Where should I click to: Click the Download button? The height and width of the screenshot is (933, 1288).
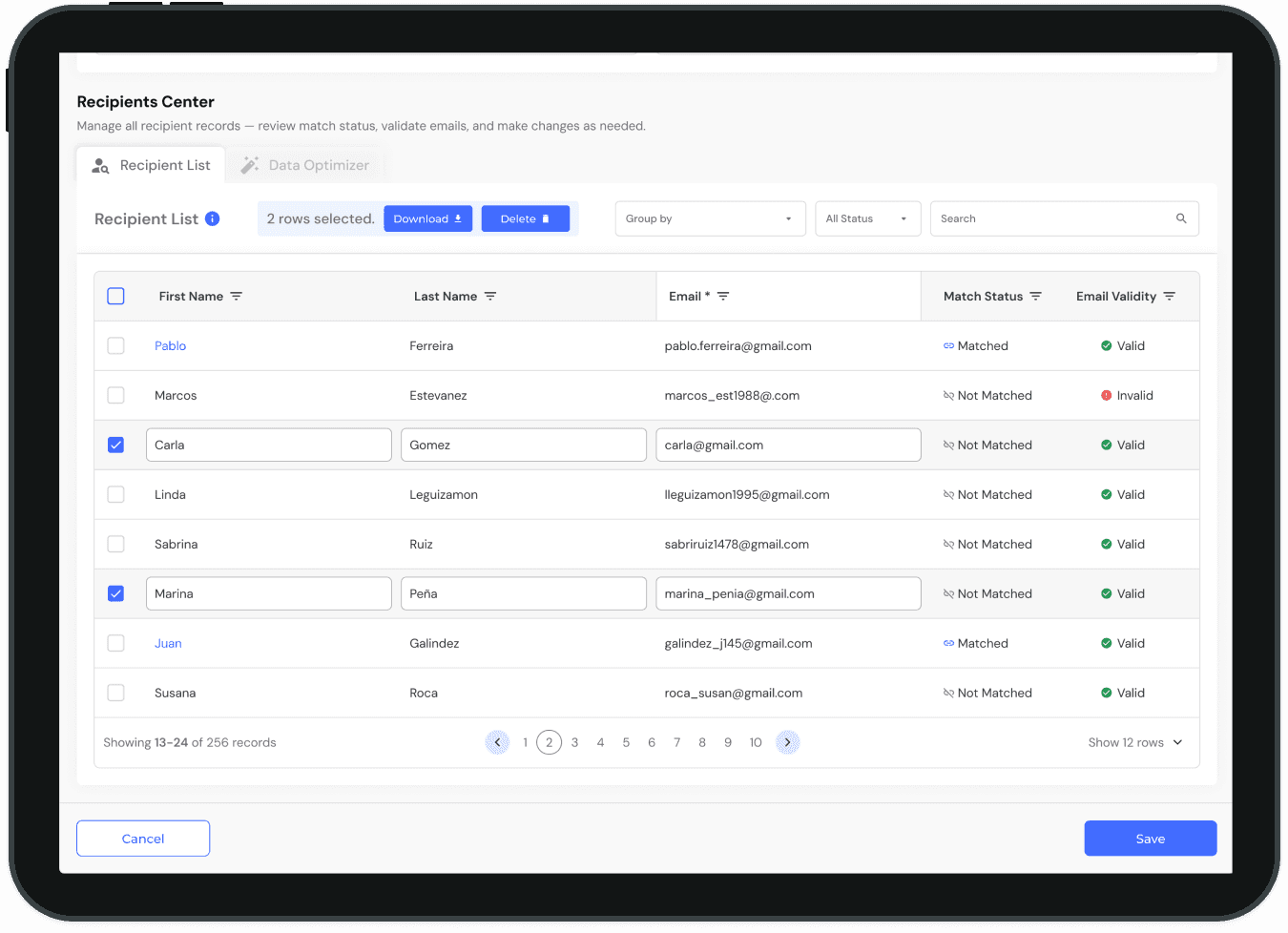point(427,218)
